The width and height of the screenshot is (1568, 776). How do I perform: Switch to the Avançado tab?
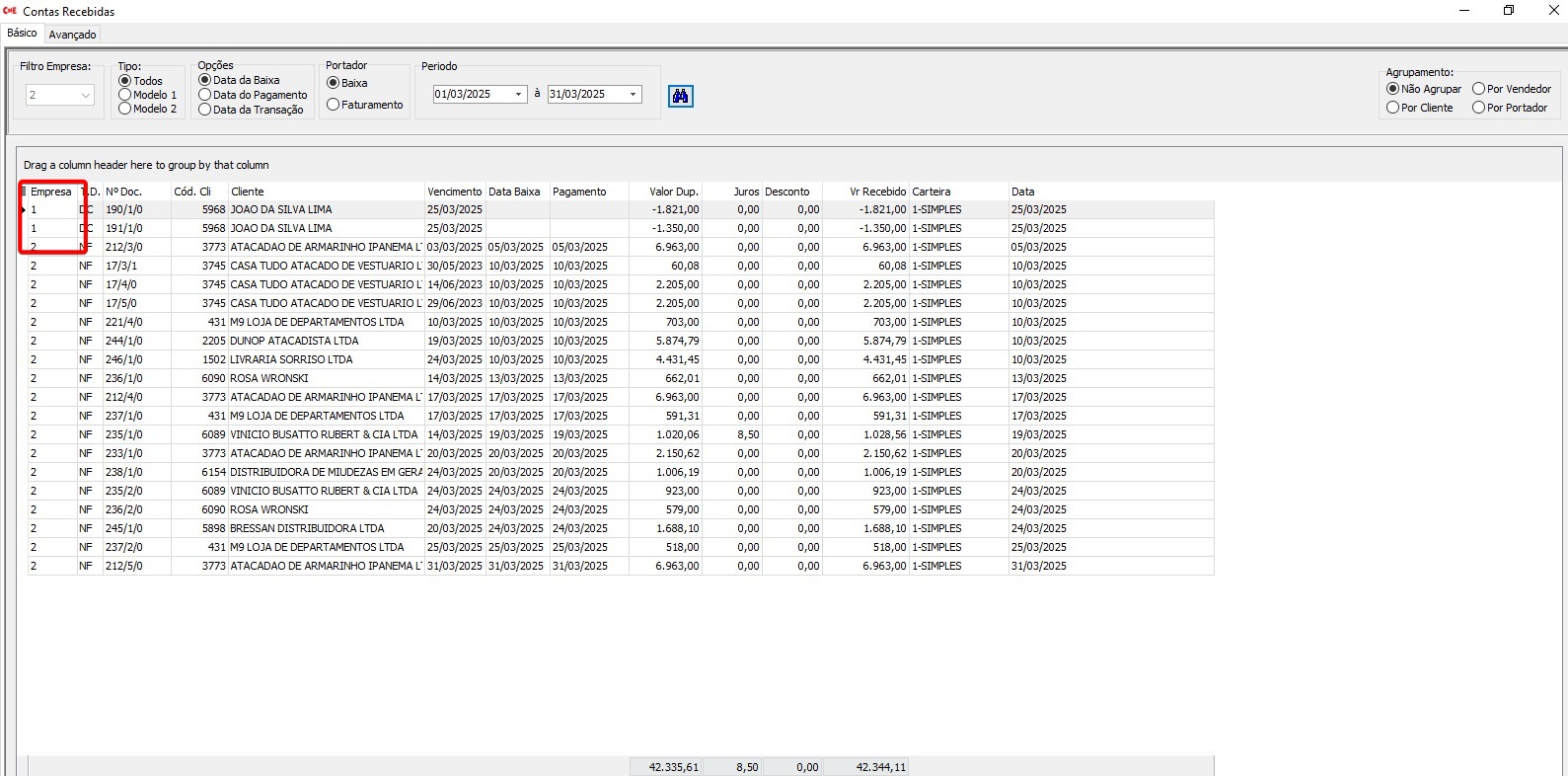click(x=72, y=35)
